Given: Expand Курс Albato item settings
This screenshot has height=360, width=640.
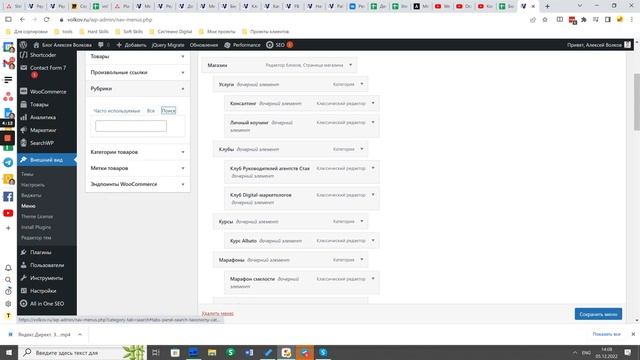Looking at the screenshot, I should pos(373,240).
